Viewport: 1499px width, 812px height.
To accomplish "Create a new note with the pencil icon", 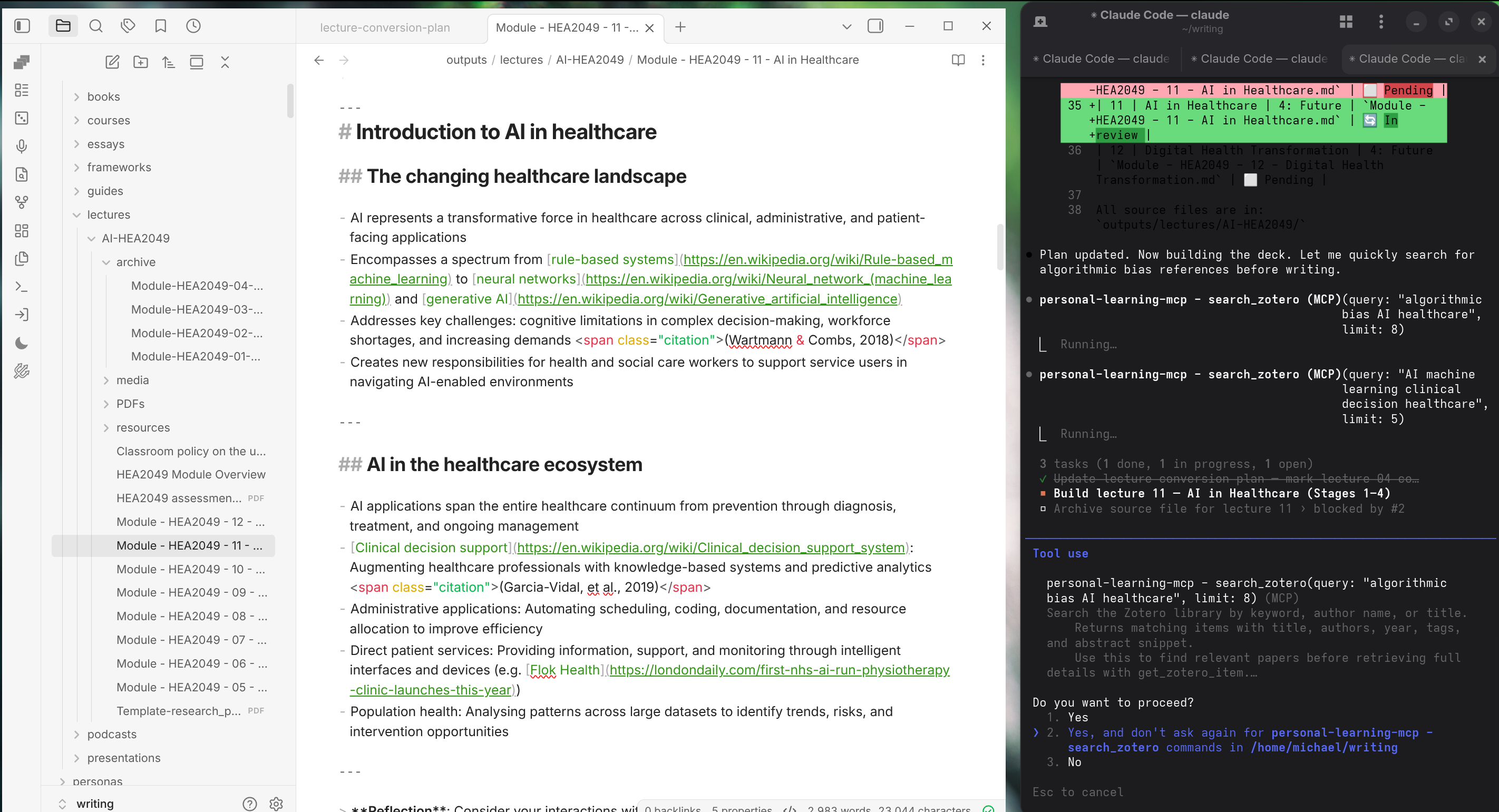I will coord(113,62).
